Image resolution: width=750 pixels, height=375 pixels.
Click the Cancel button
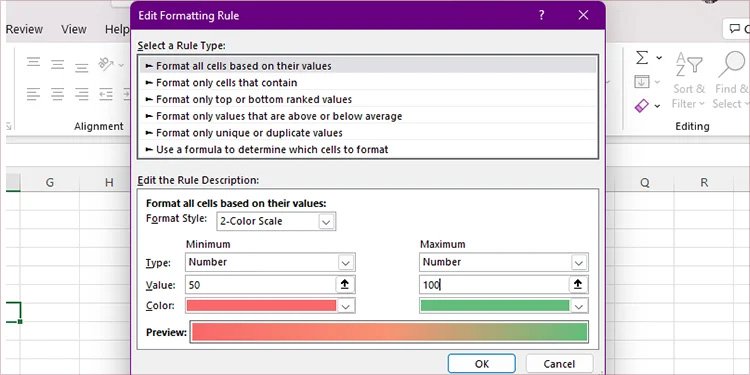(x=559, y=364)
